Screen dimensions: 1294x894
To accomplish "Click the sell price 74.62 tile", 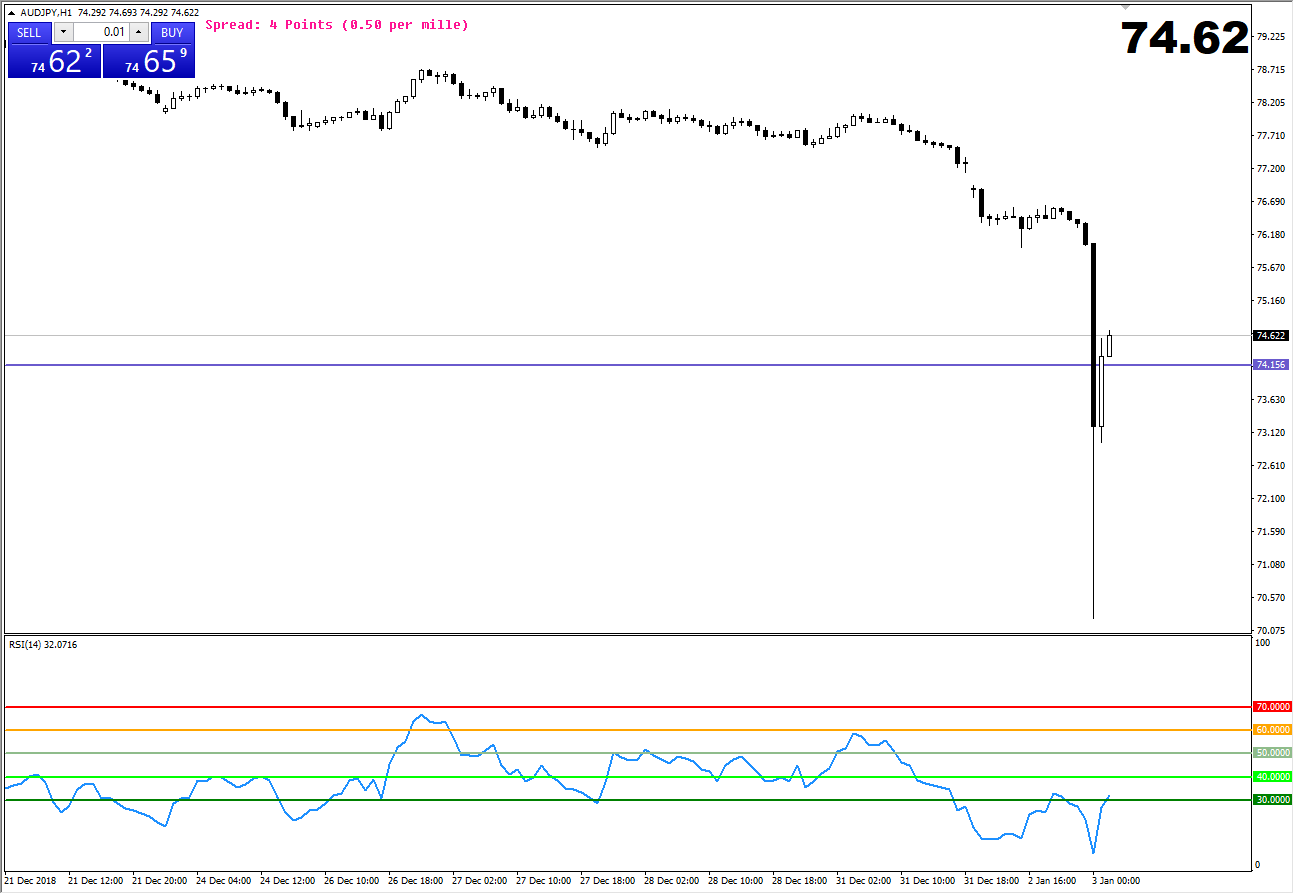I will (54, 61).
